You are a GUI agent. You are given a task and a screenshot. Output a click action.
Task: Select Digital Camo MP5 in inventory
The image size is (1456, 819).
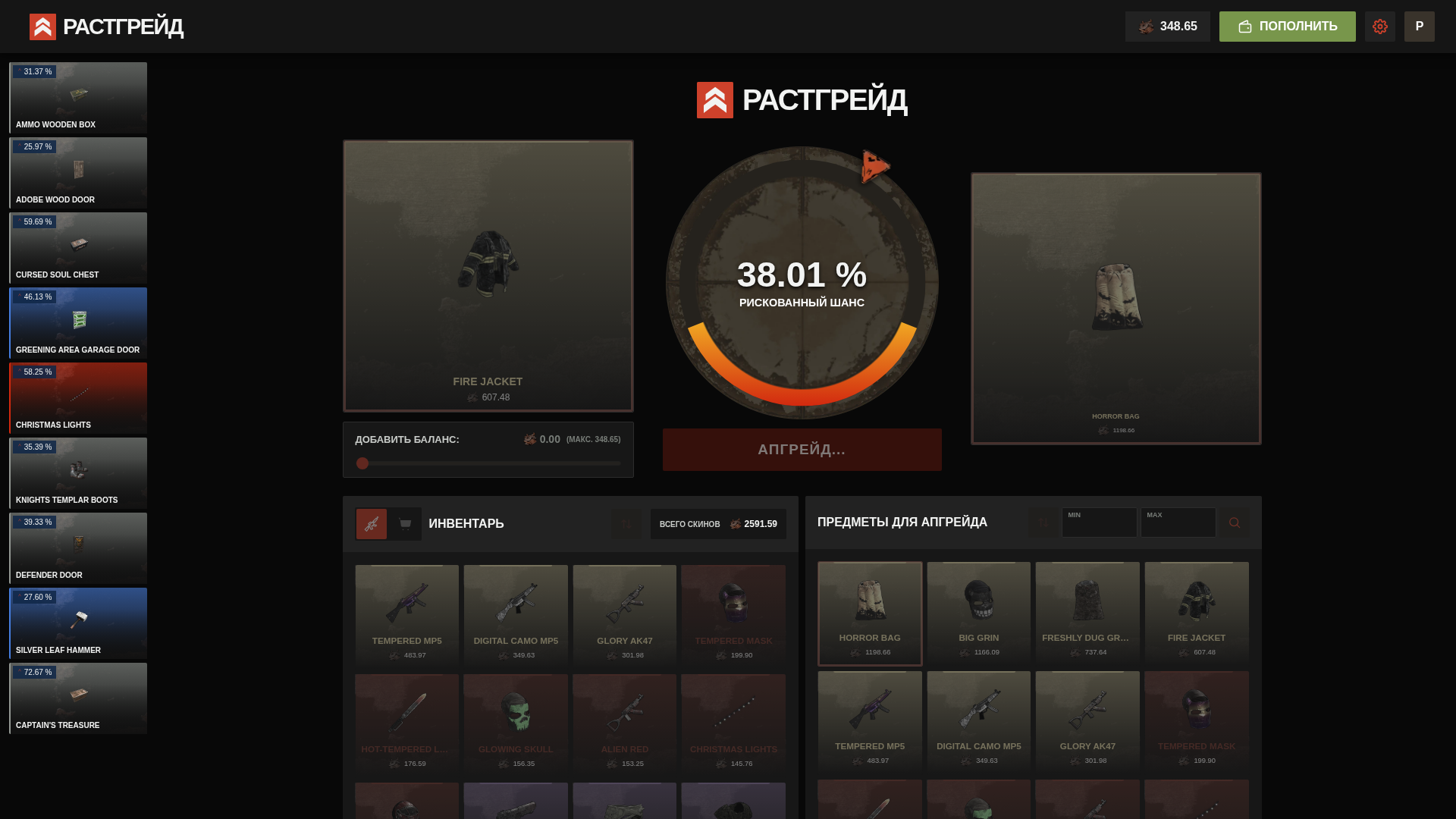(x=516, y=616)
